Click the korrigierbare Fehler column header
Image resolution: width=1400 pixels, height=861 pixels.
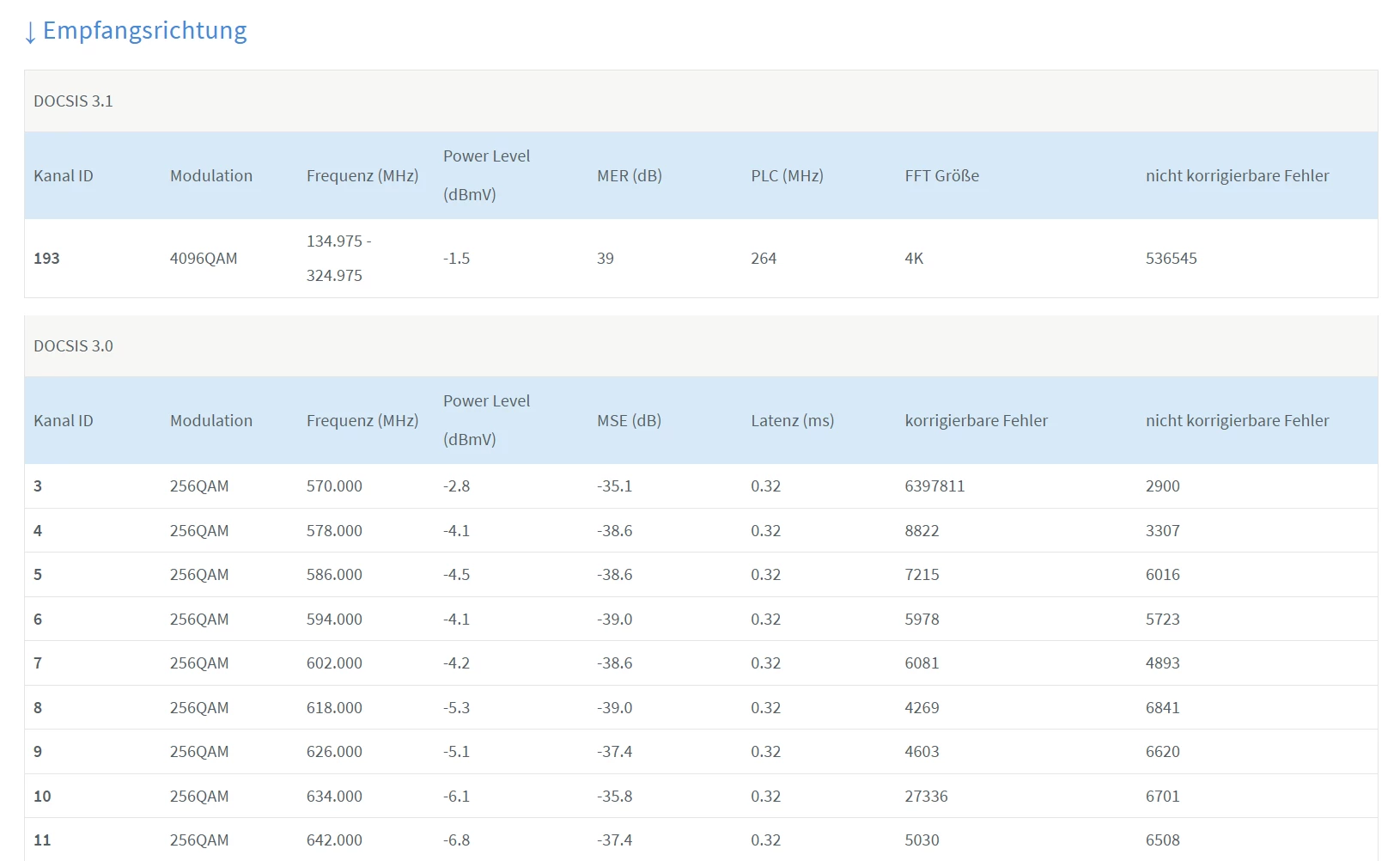point(976,421)
